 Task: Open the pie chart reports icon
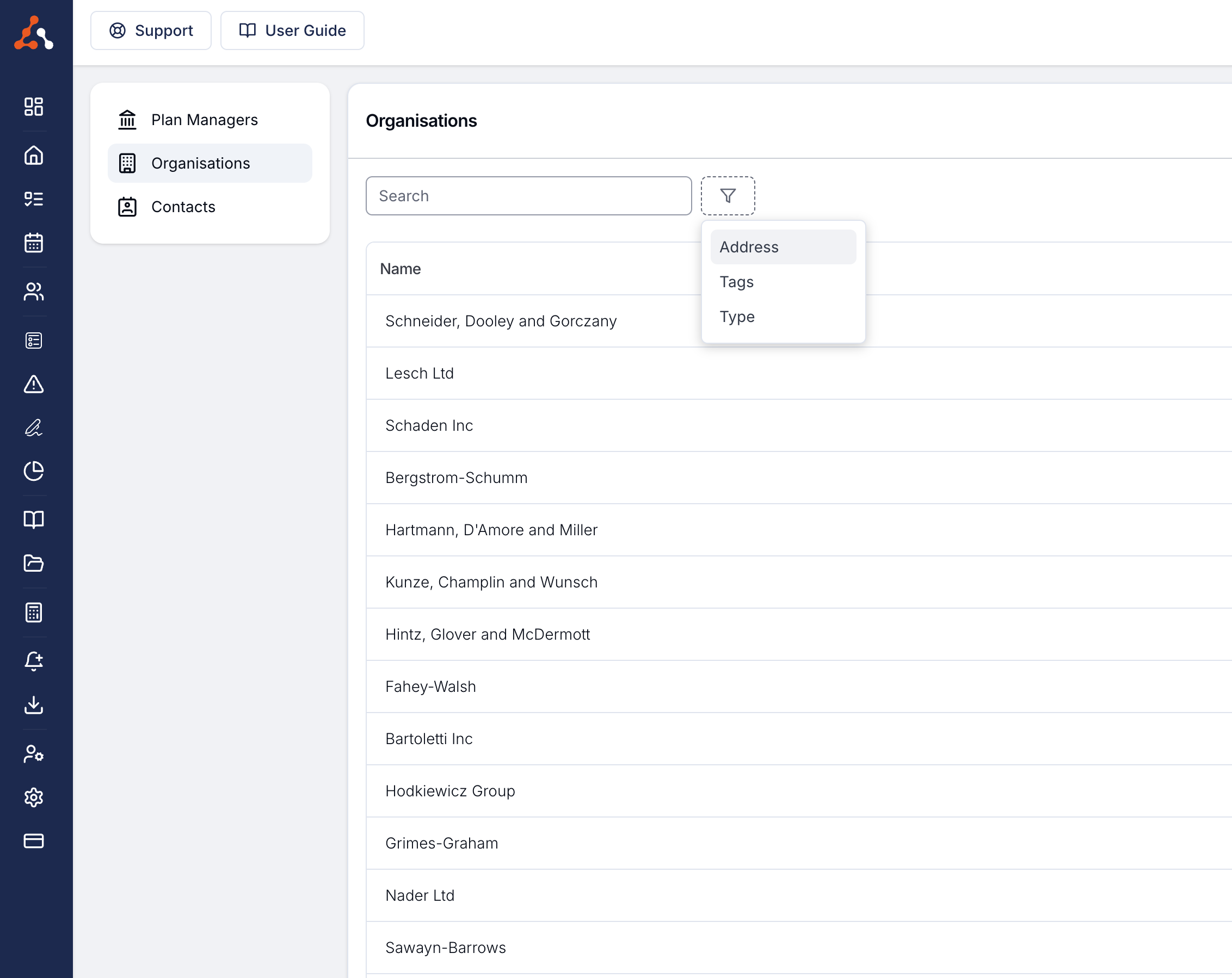point(34,471)
